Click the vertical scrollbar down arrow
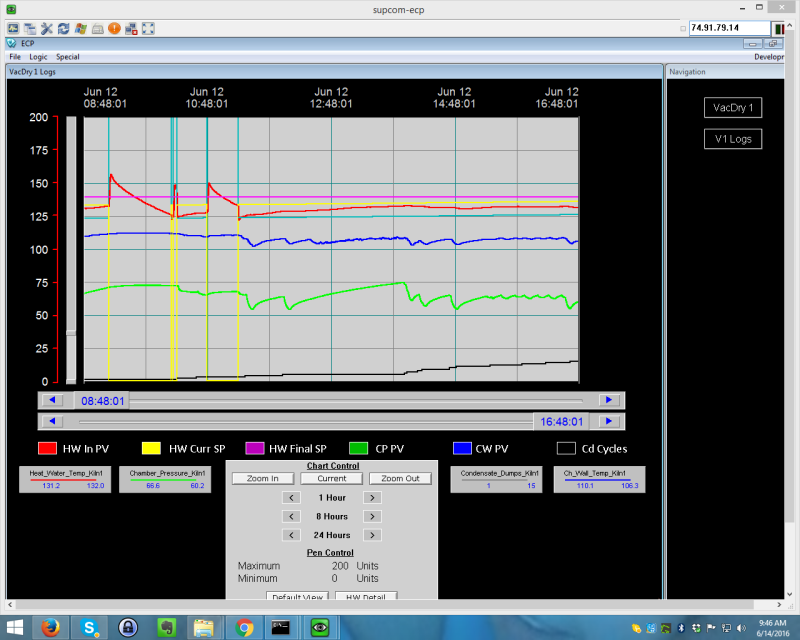 790,595
